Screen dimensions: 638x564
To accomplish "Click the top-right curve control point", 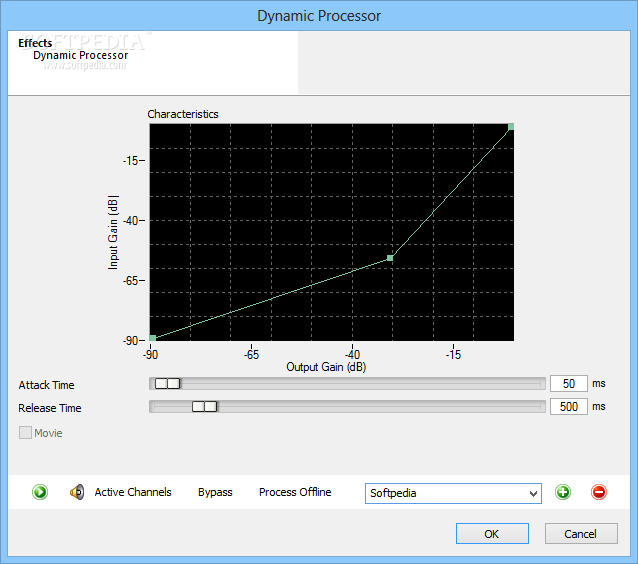I will point(511,127).
